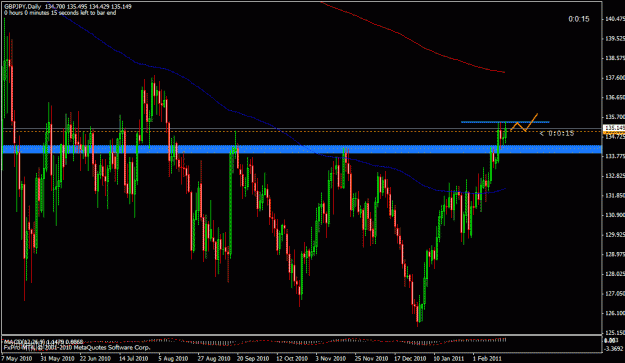Click the MACD indicator label text
This screenshot has height=363, width=625.
click(x=43, y=342)
